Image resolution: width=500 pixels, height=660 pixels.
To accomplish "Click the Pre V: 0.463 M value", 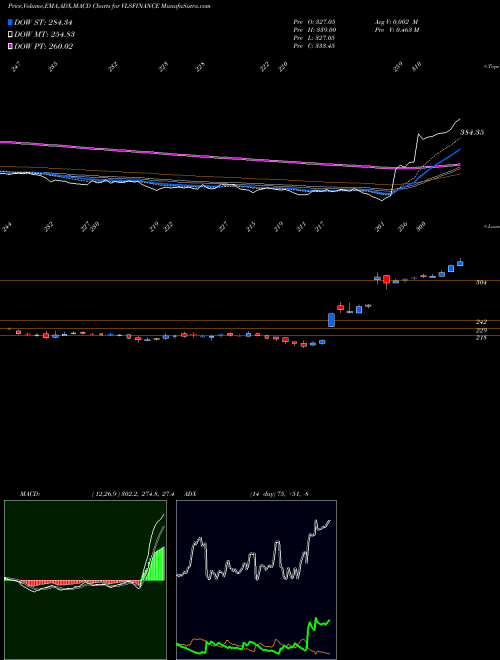I will [x=396, y=30].
